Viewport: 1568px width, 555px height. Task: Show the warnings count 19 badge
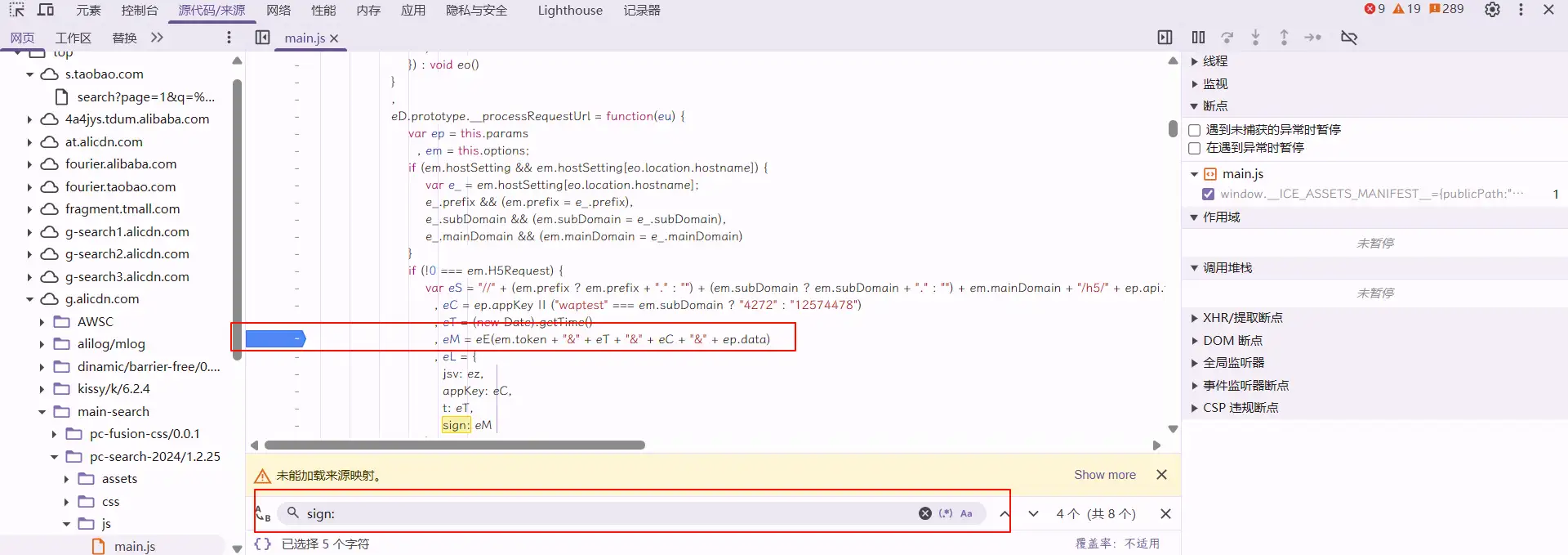(x=1406, y=9)
